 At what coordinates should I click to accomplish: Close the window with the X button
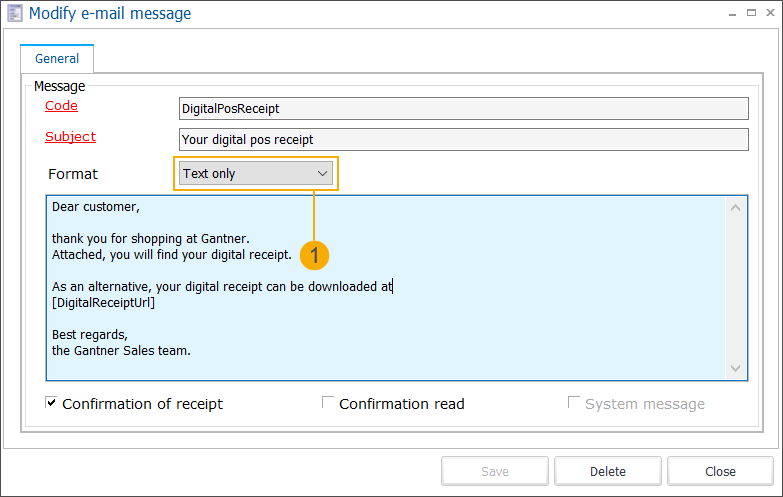coord(771,13)
